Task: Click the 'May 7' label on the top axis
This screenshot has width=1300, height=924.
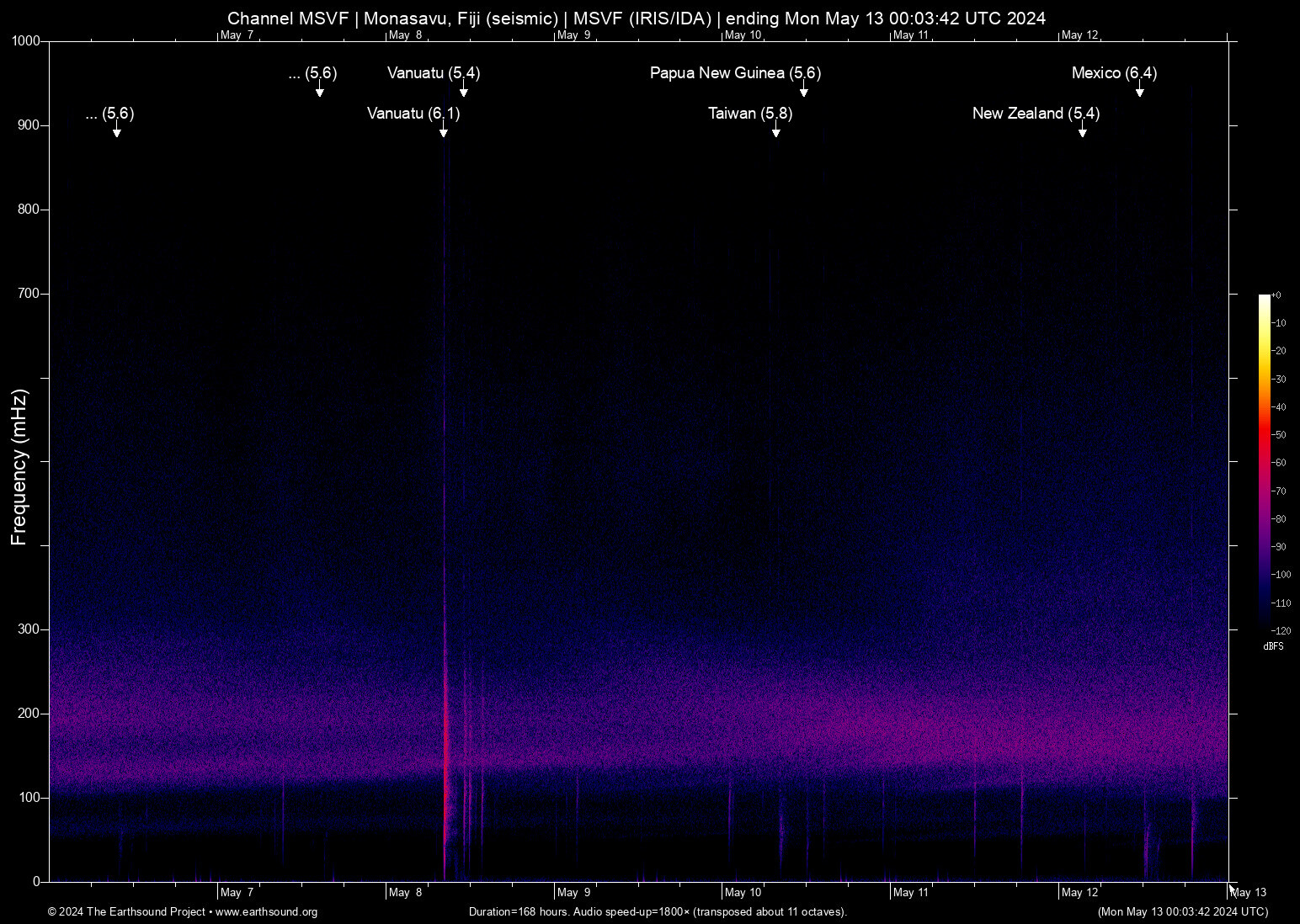Action: tap(237, 35)
